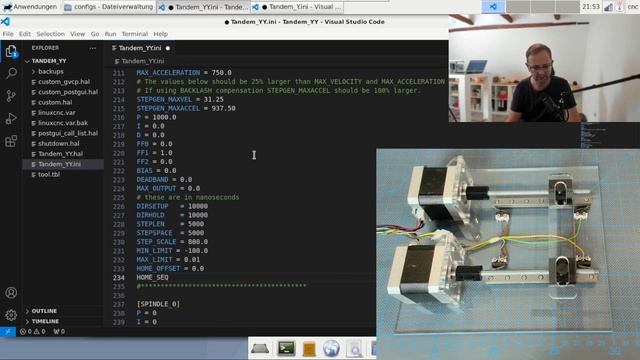Open the Search view in the activity bar
The image size is (640, 360).
[11, 73]
